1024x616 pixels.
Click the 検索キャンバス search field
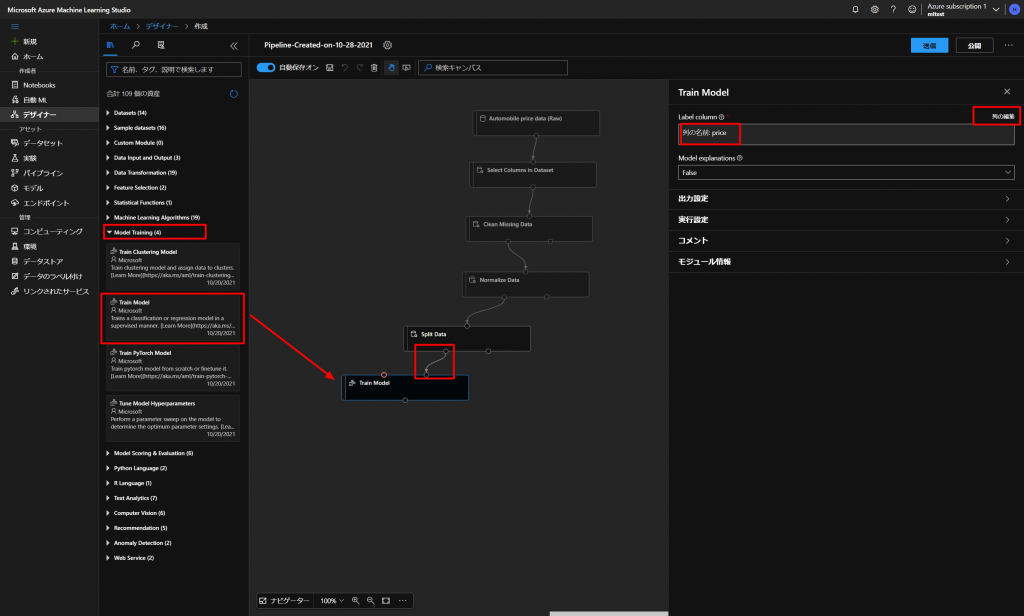(x=493, y=68)
